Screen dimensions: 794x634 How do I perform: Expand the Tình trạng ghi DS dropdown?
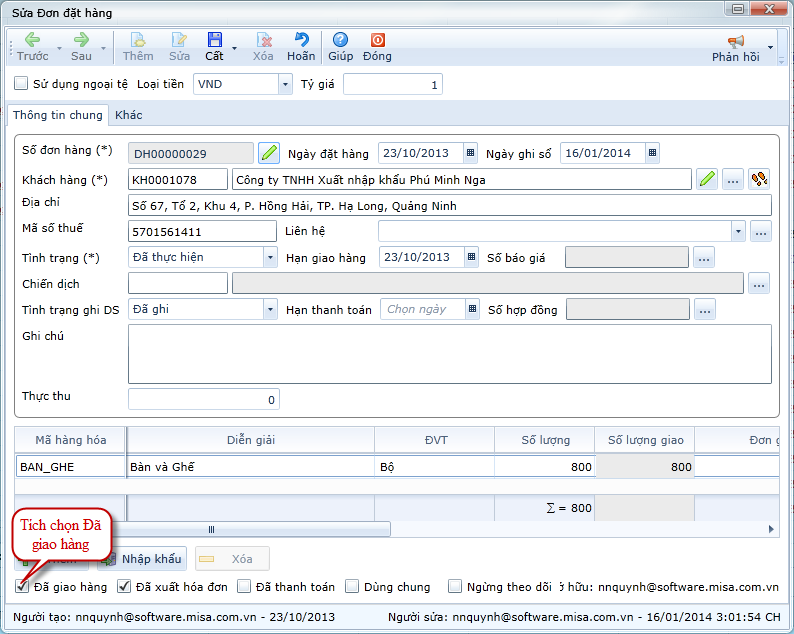[270, 310]
